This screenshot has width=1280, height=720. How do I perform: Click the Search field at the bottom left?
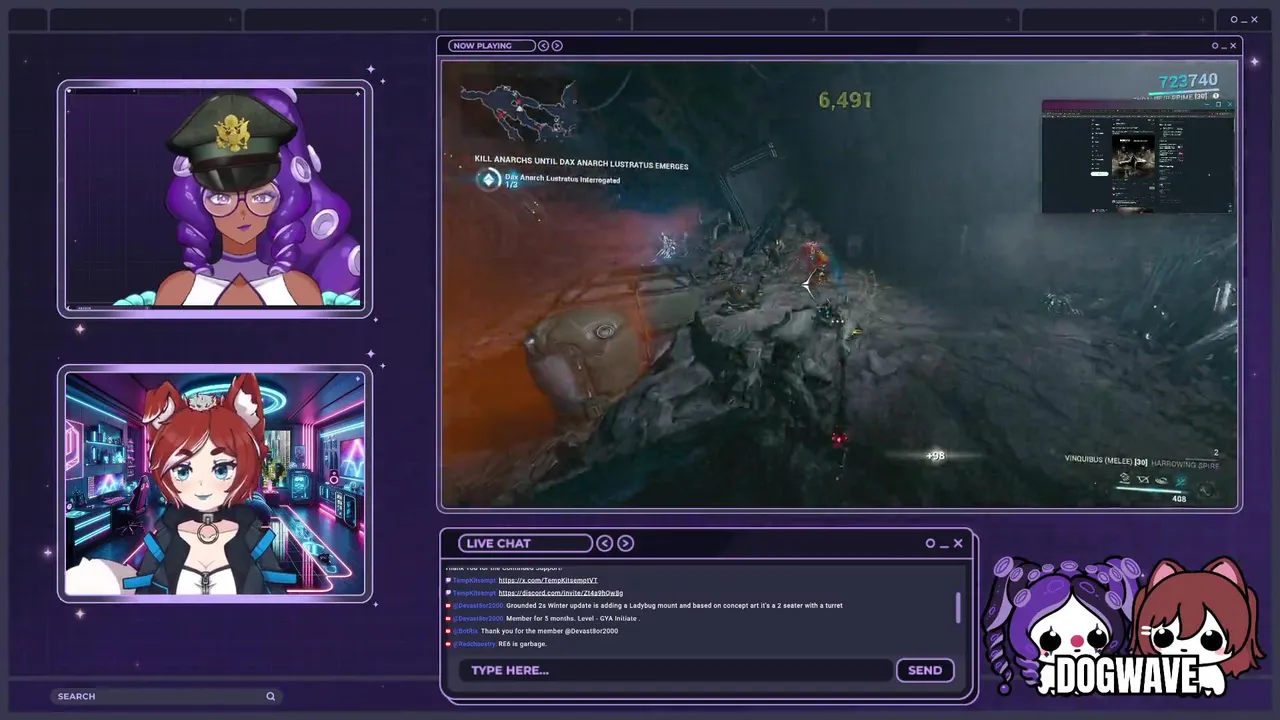(x=165, y=696)
